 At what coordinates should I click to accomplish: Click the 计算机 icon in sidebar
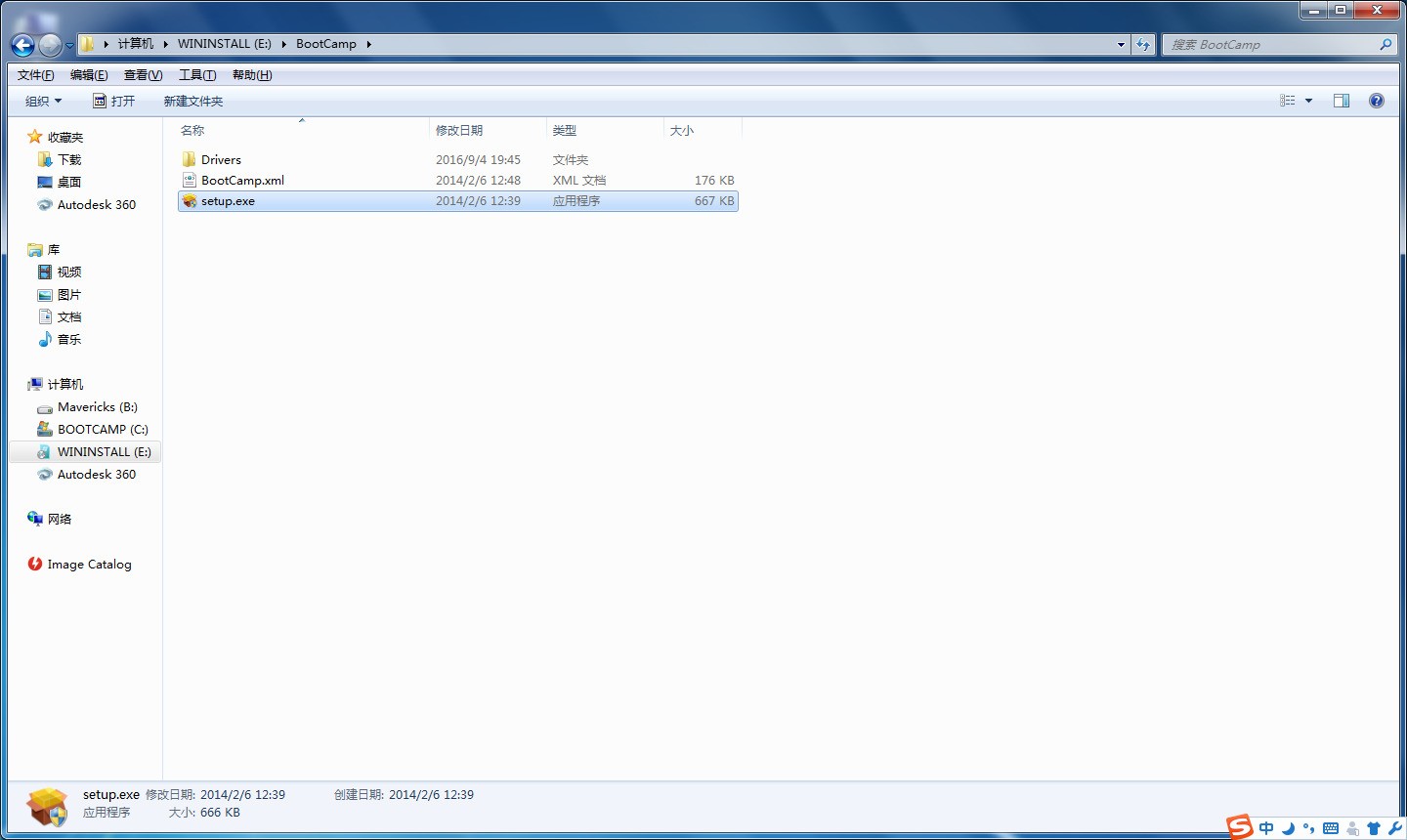click(35, 384)
